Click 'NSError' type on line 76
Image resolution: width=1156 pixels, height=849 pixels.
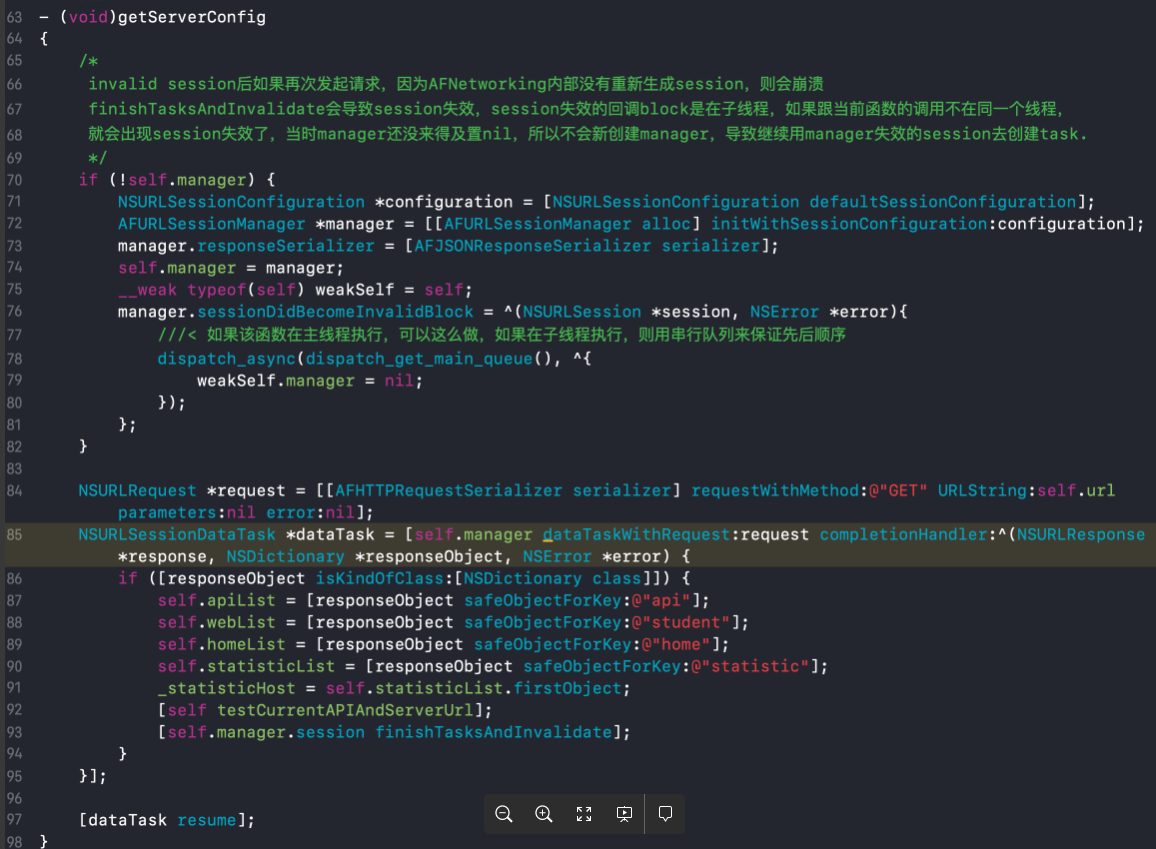coord(784,312)
